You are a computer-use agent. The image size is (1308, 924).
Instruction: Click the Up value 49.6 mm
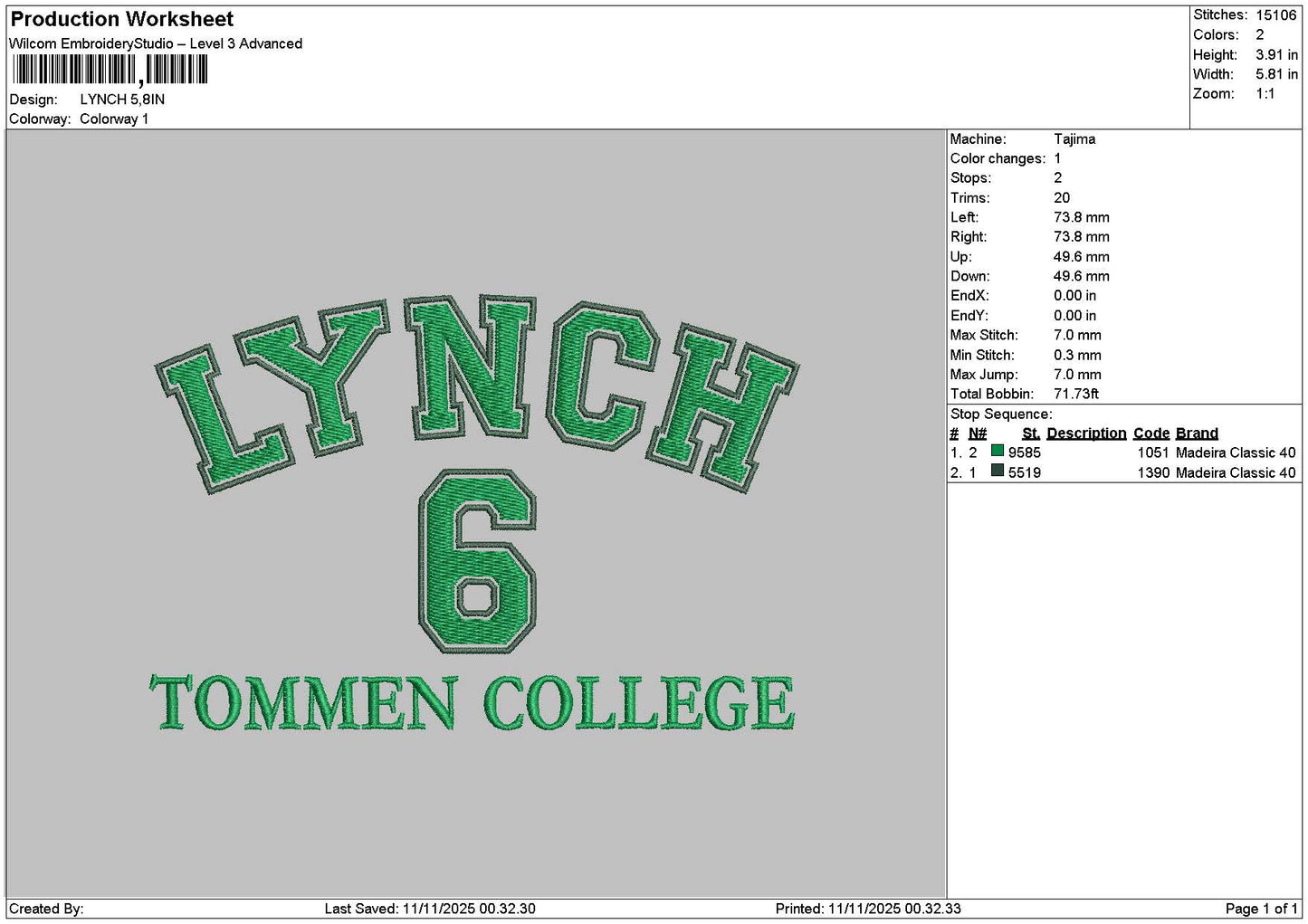(1082, 257)
